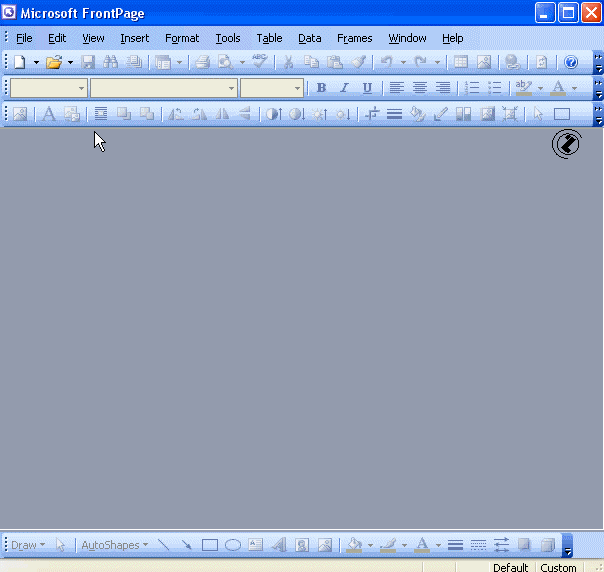Click the Draw menu button

tap(28, 545)
